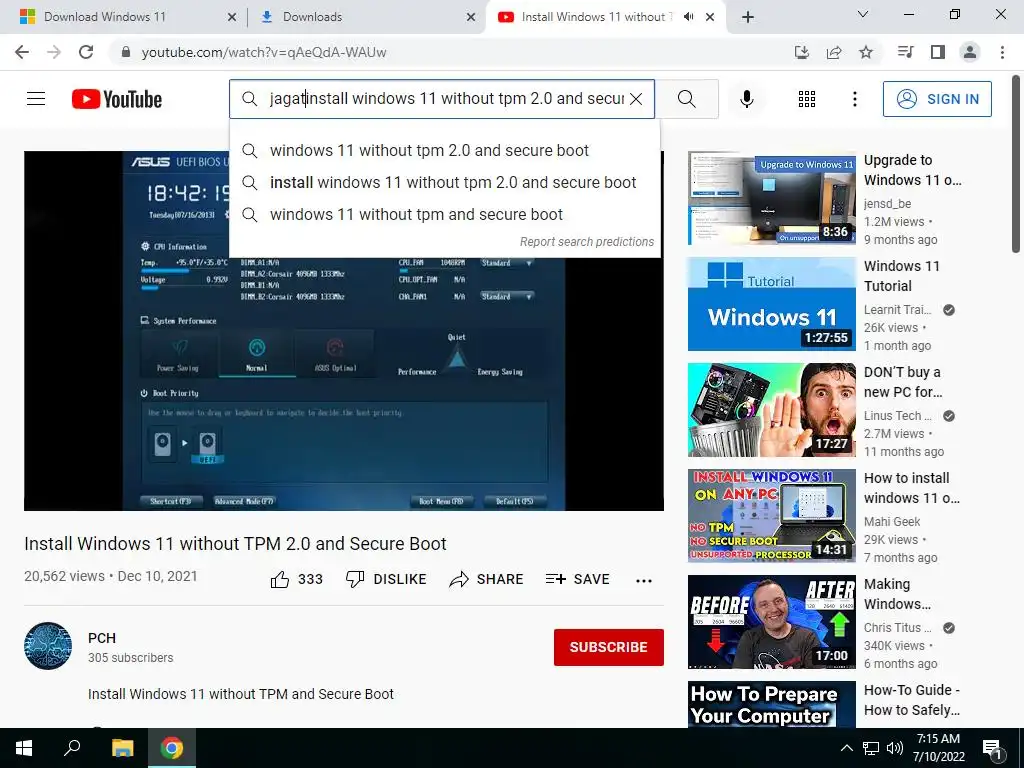This screenshot has height=768, width=1024.
Task: Open taskbar clock showing 7:15 AM
Action: coord(938,748)
